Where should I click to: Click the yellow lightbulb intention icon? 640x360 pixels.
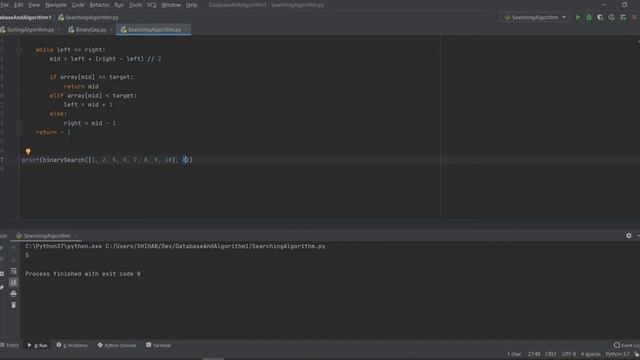[28, 151]
